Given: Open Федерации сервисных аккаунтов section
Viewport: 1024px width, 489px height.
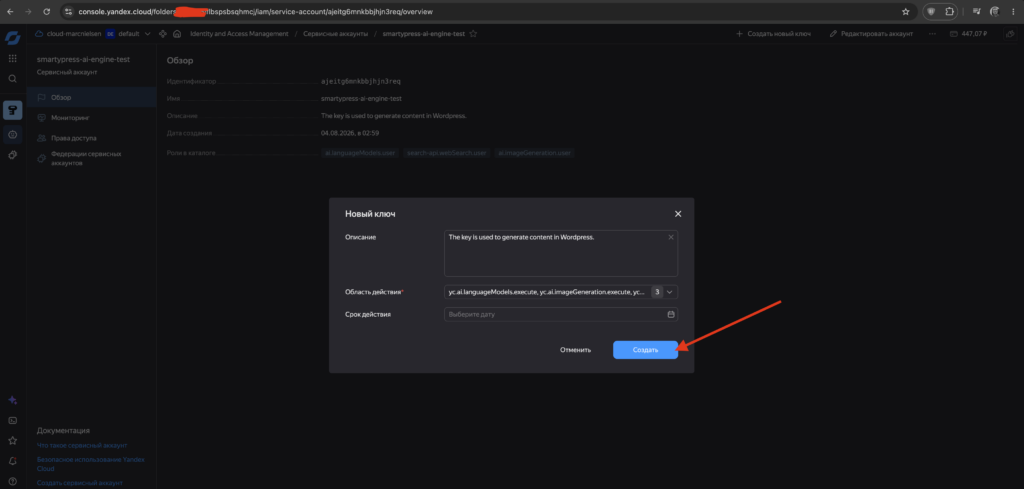Looking at the screenshot, I should click(x=91, y=159).
